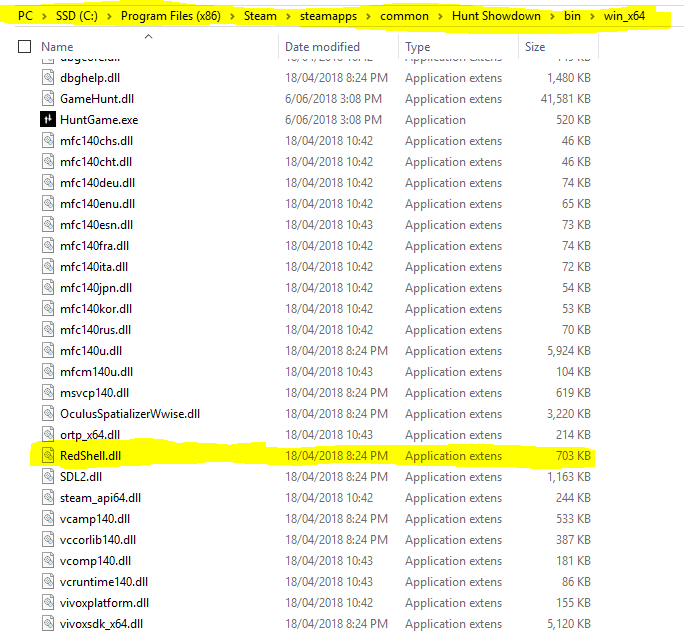This screenshot has height=643, width=684.
Task: Click the mfc140chs.dll file icon
Action: point(48,140)
